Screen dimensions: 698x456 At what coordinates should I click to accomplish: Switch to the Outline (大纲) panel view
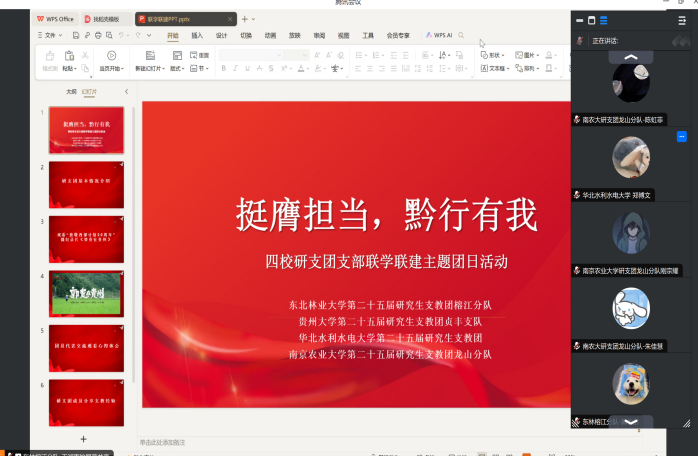click(x=71, y=91)
